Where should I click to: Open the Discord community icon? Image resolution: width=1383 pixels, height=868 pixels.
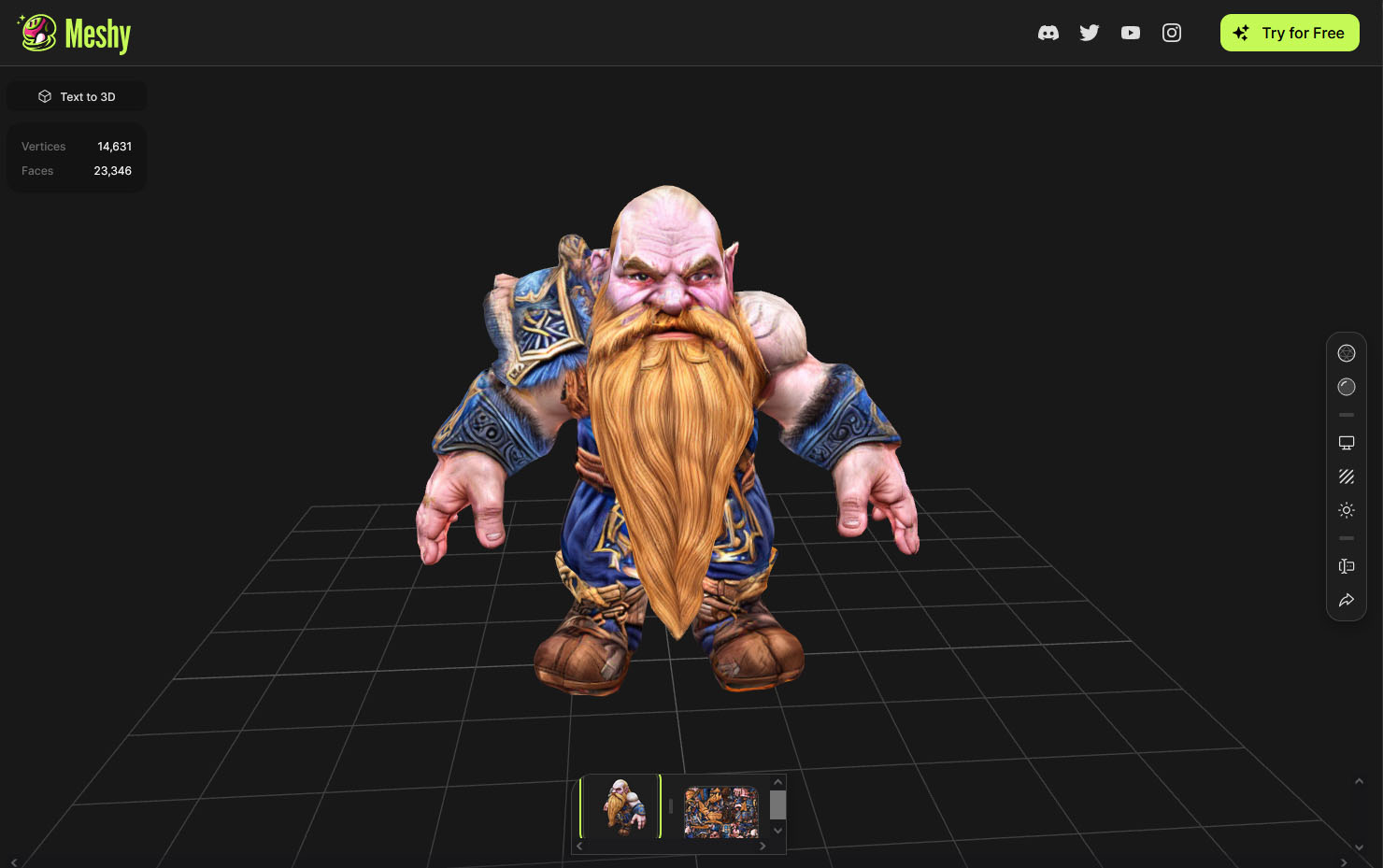tap(1048, 33)
